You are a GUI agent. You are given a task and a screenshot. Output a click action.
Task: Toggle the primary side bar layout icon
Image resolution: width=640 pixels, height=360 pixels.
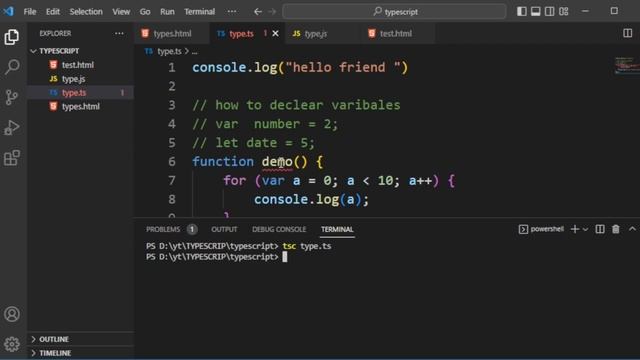click(522, 11)
